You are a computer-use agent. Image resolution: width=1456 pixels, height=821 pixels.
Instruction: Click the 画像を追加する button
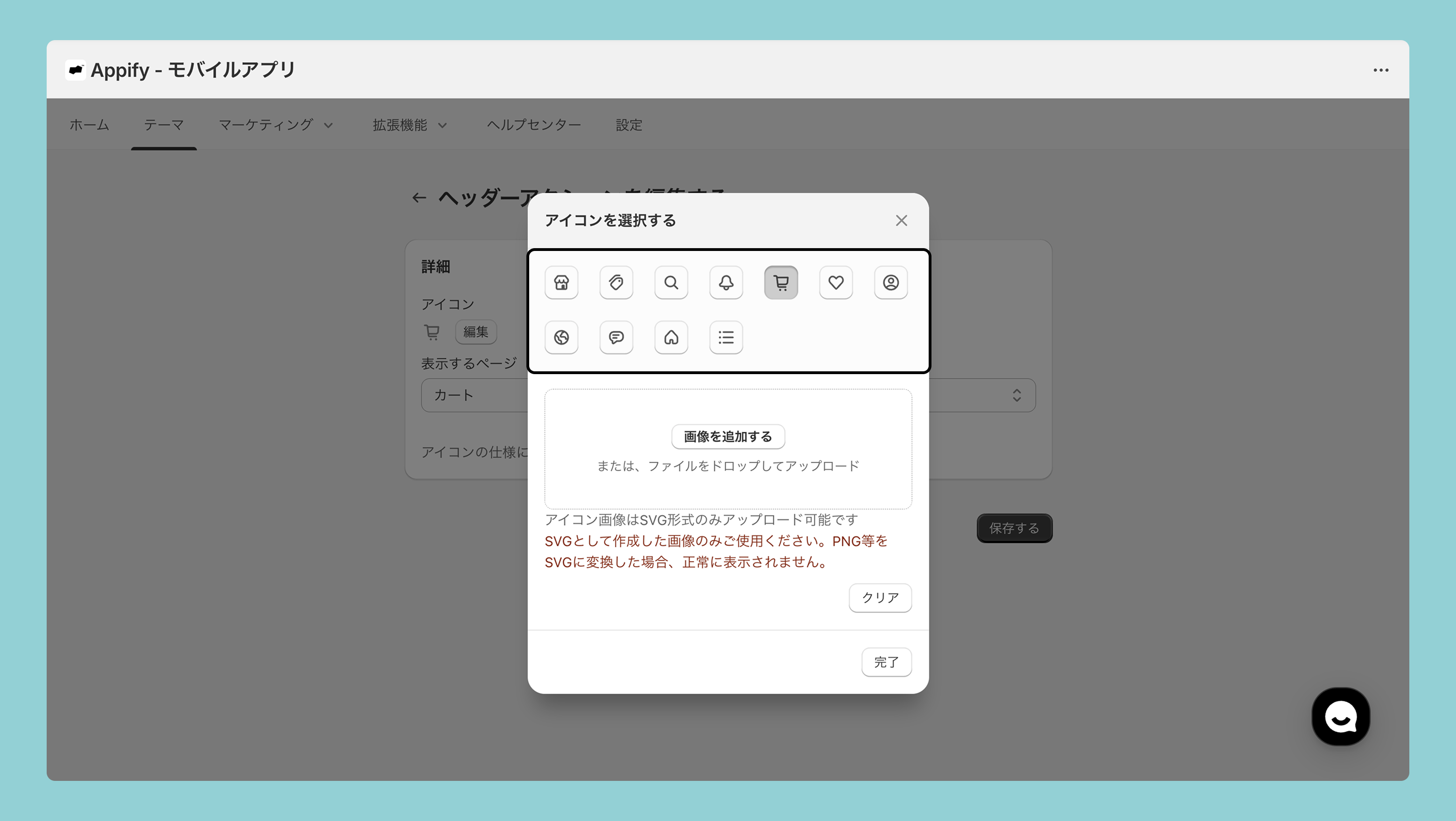[x=728, y=437]
